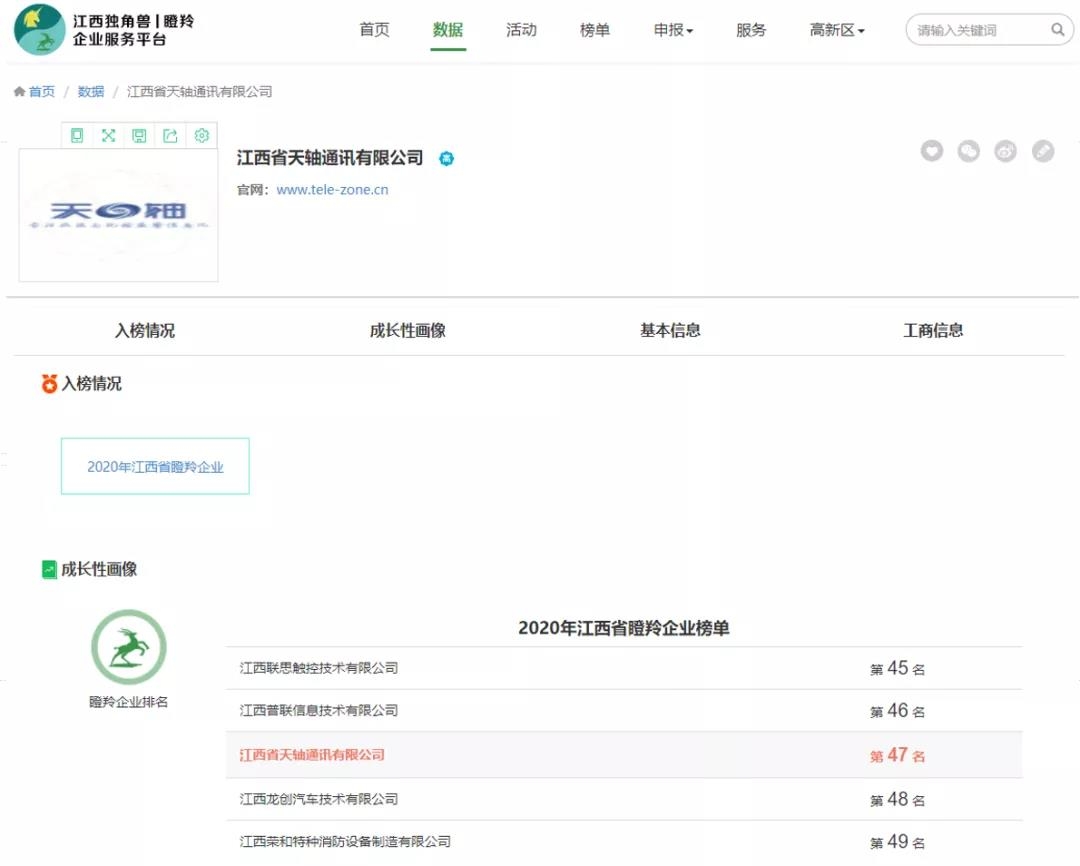Open the www.tele-zone.cn website link
1080x866 pixels.
[332, 189]
